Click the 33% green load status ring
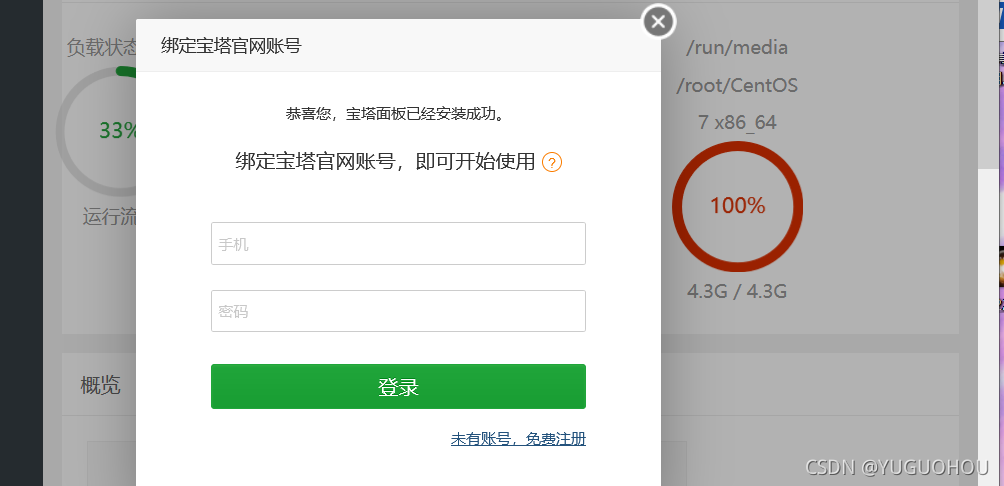The width and height of the screenshot is (1004, 486). [x=96, y=131]
